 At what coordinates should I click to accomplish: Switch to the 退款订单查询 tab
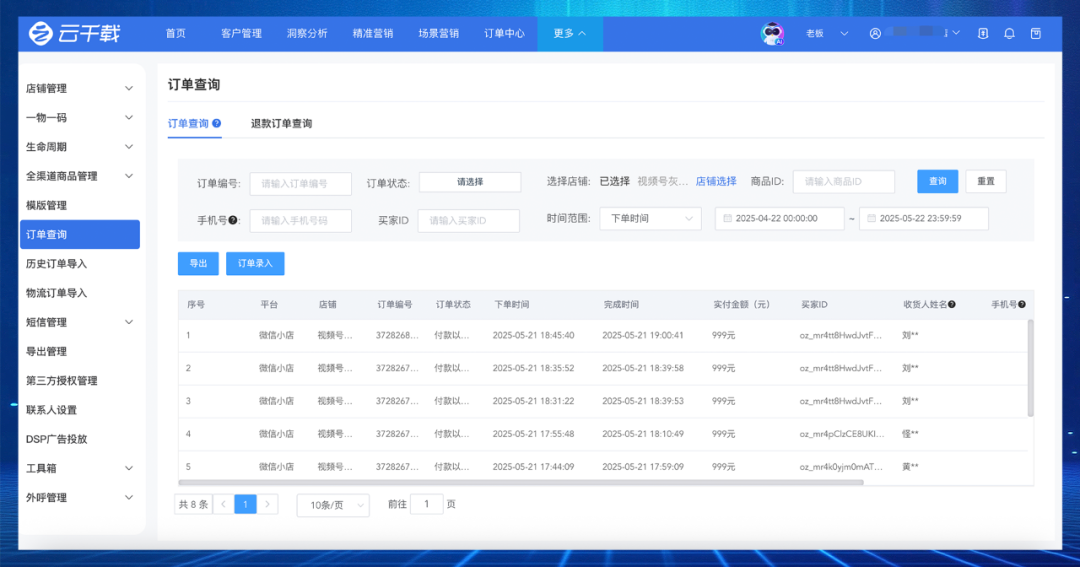pos(281,124)
